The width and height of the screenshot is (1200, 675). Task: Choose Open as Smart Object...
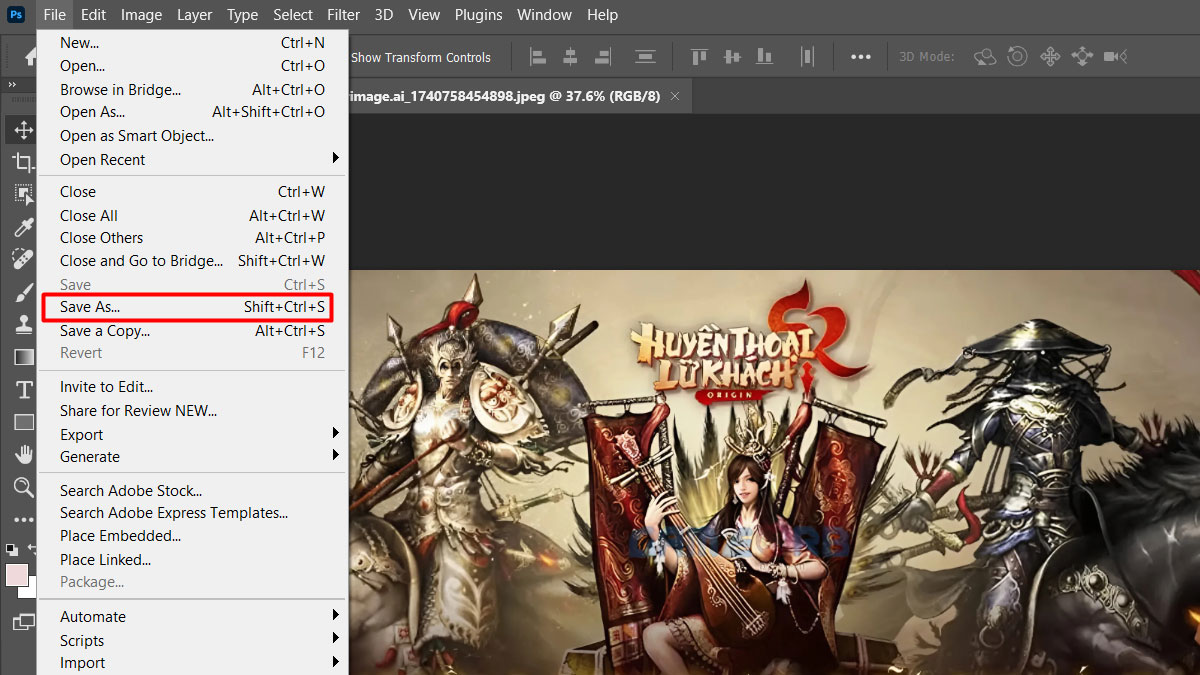click(x=192, y=135)
